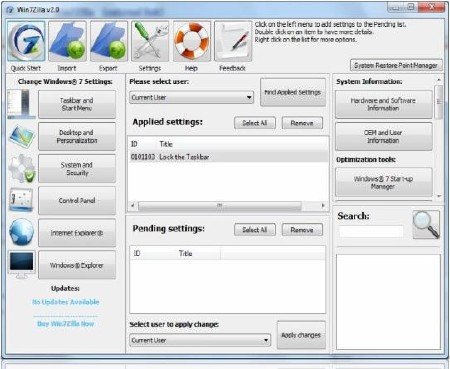Screen dimensions: 450x369
Task: Open the Help lifebuoy icon
Action: coord(192,41)
